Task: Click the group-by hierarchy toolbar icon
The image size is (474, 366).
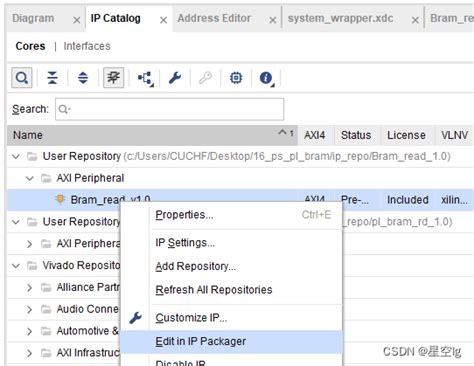Action: pyautogui.click(x=145, y=79)
